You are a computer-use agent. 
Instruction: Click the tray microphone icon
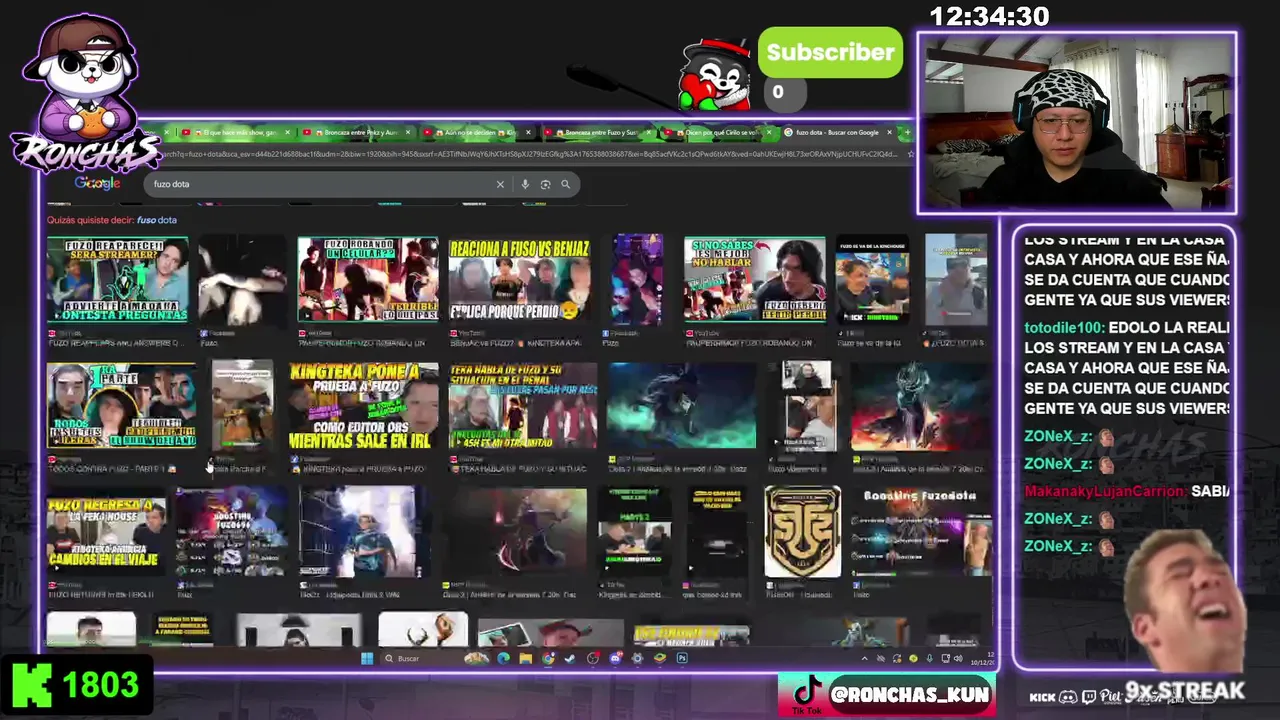point(929,658)
